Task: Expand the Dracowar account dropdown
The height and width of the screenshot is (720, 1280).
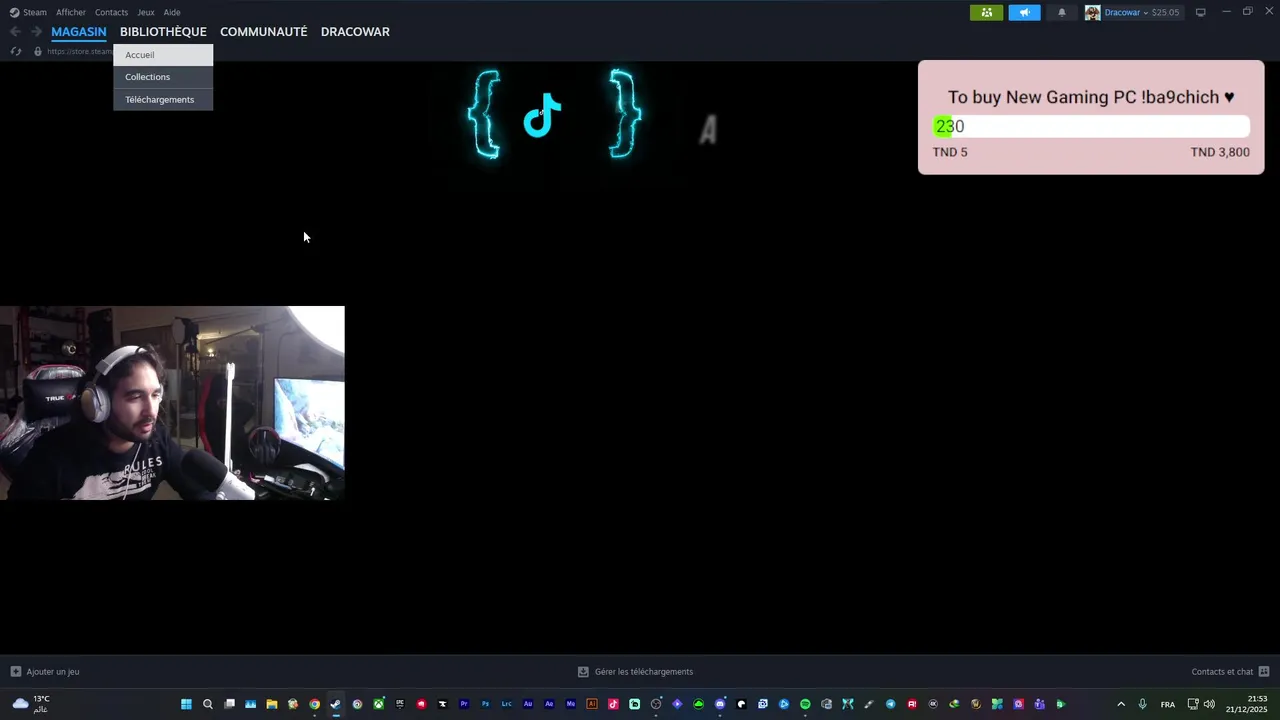Action: (x=1132, y=13)
